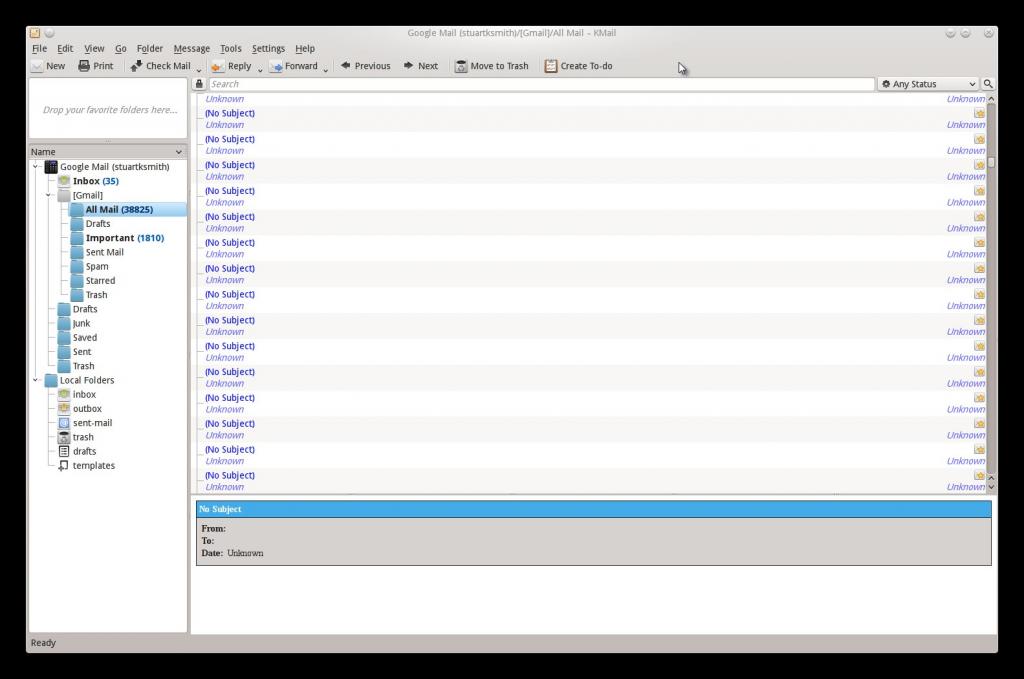The image size is (1024, 679).
Task: Collapse the [Gmail] folder node
Action: [x=50, y=195]
